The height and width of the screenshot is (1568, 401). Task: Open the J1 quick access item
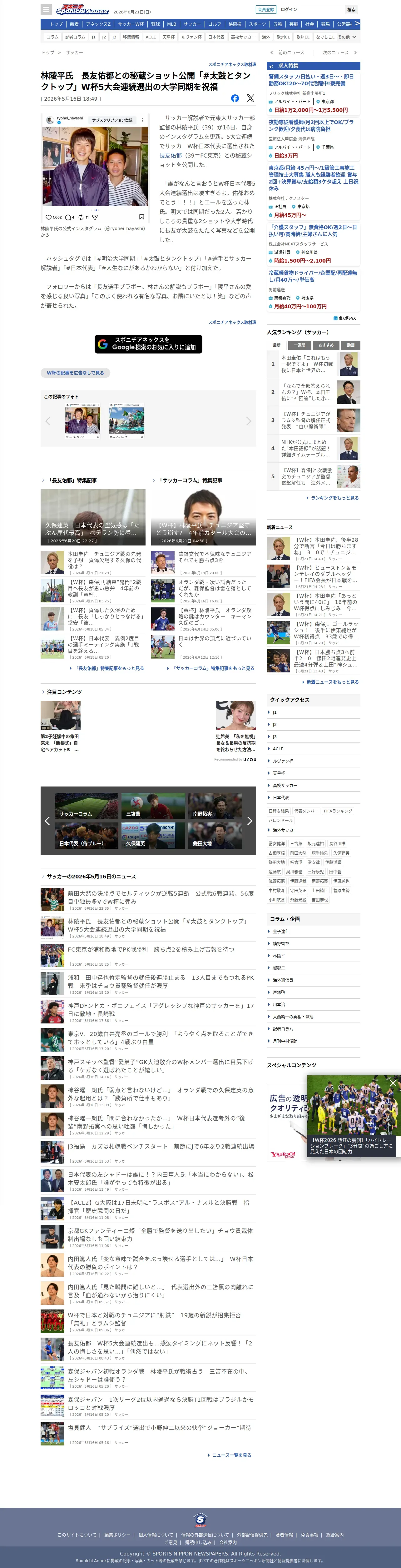(313, 712)
